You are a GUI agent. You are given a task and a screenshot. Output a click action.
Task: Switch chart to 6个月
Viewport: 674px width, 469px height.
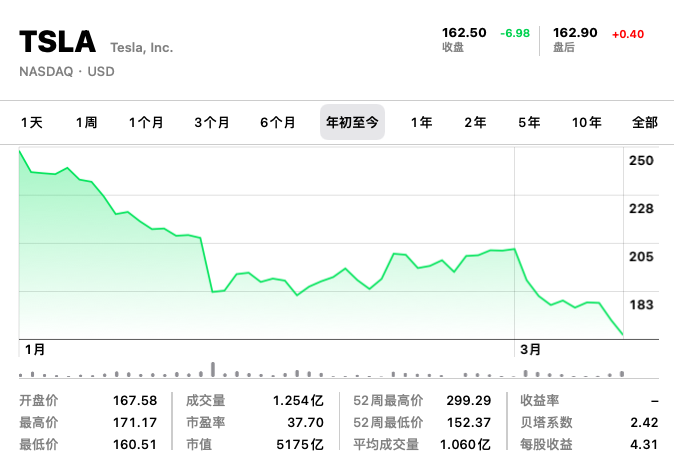[278, 123]
